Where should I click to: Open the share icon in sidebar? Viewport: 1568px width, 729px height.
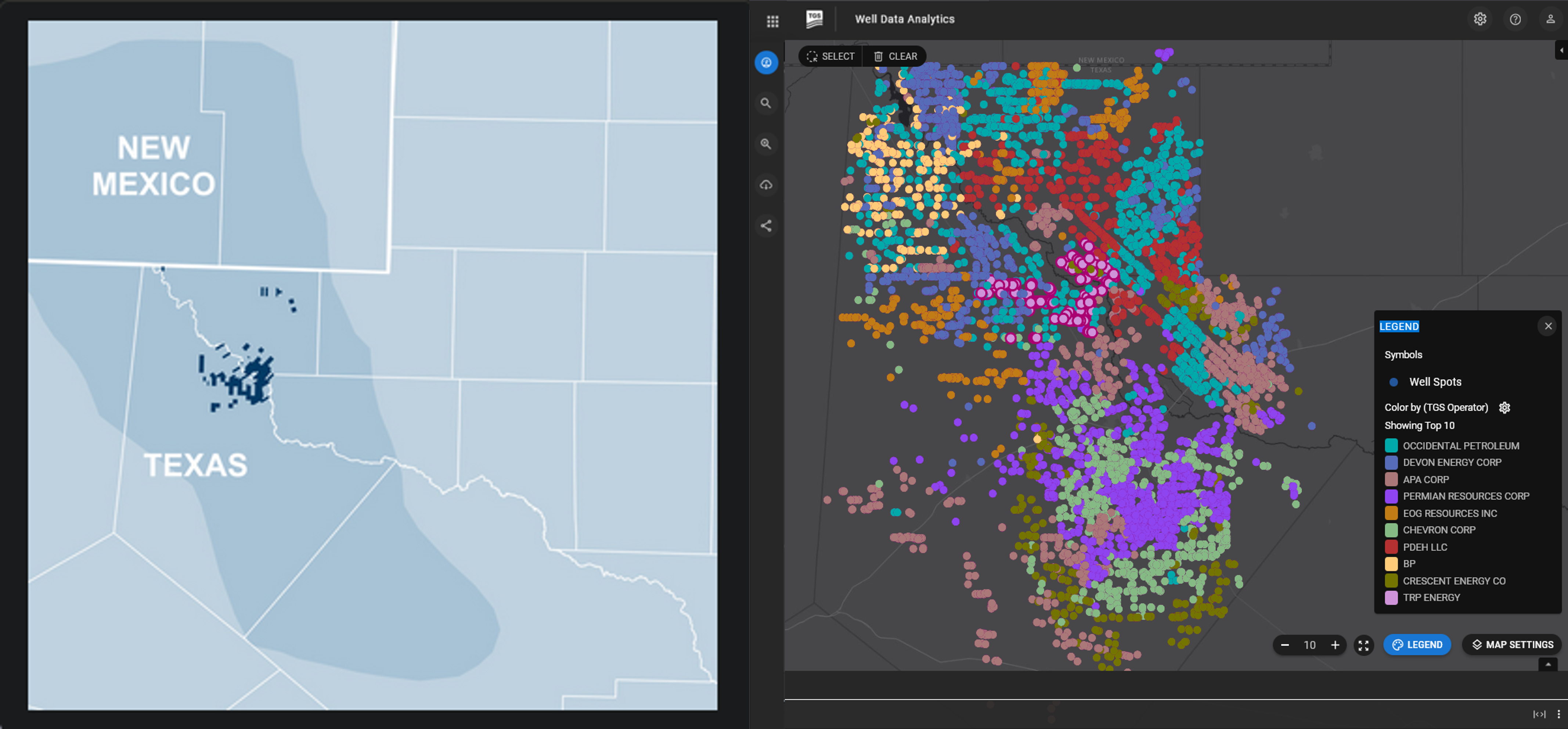[766, 226]
